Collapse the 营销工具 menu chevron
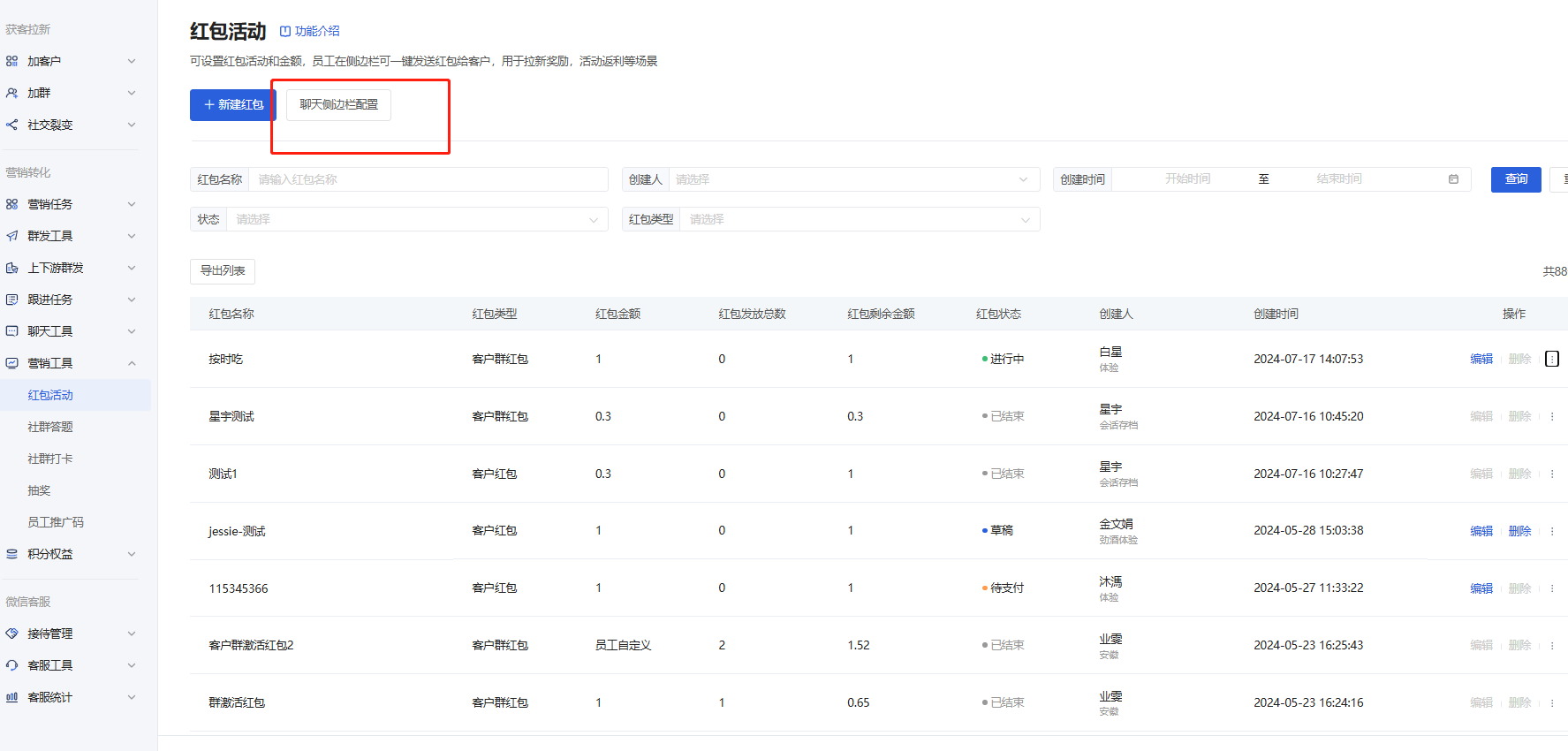This screenshot has width=1568, height=751. coord(132,363)
